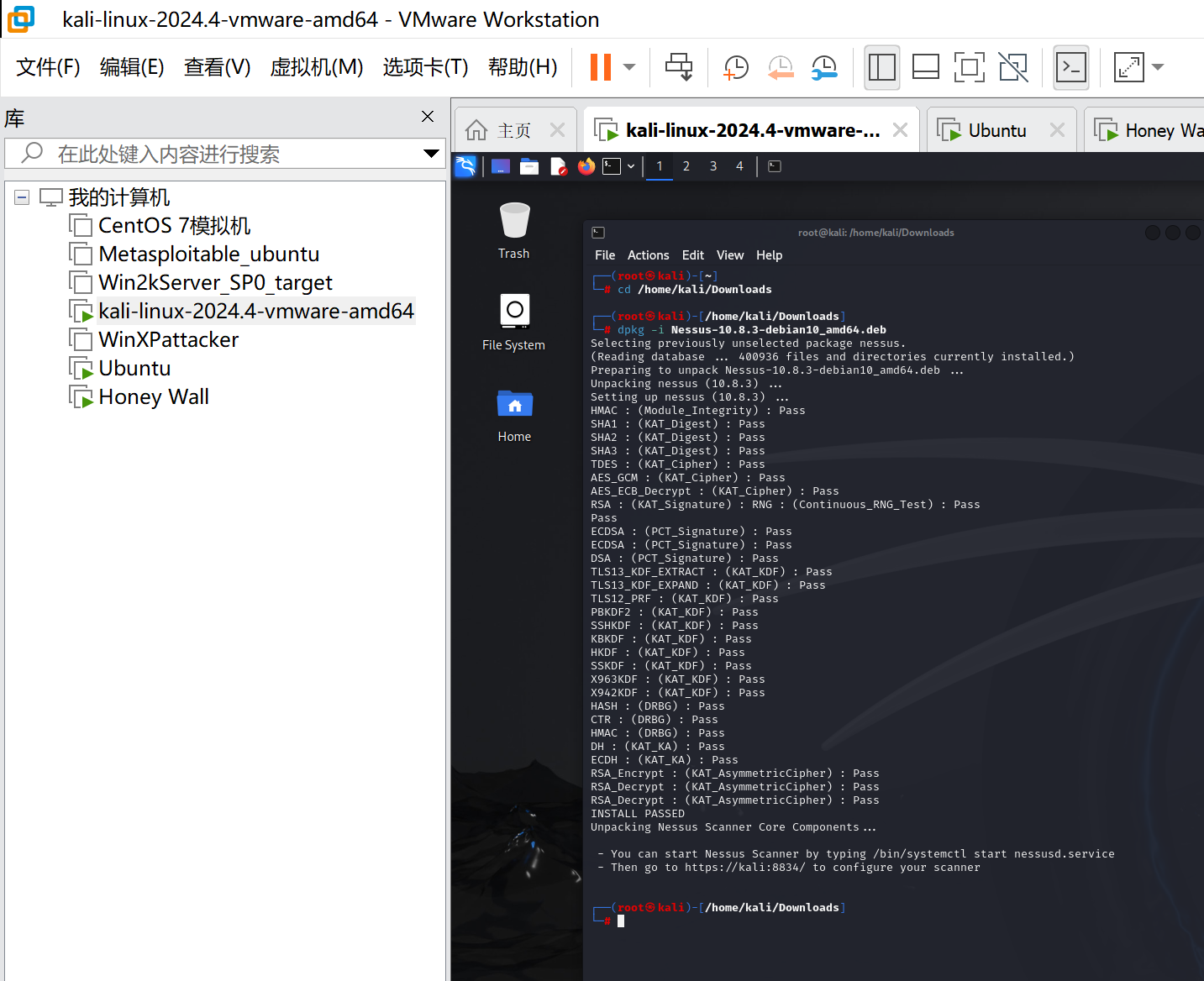The image size is (1204, 981).
Task: Launch Firefox from the Kali panel
Action: pyautogui.click(x=586, y=166)
